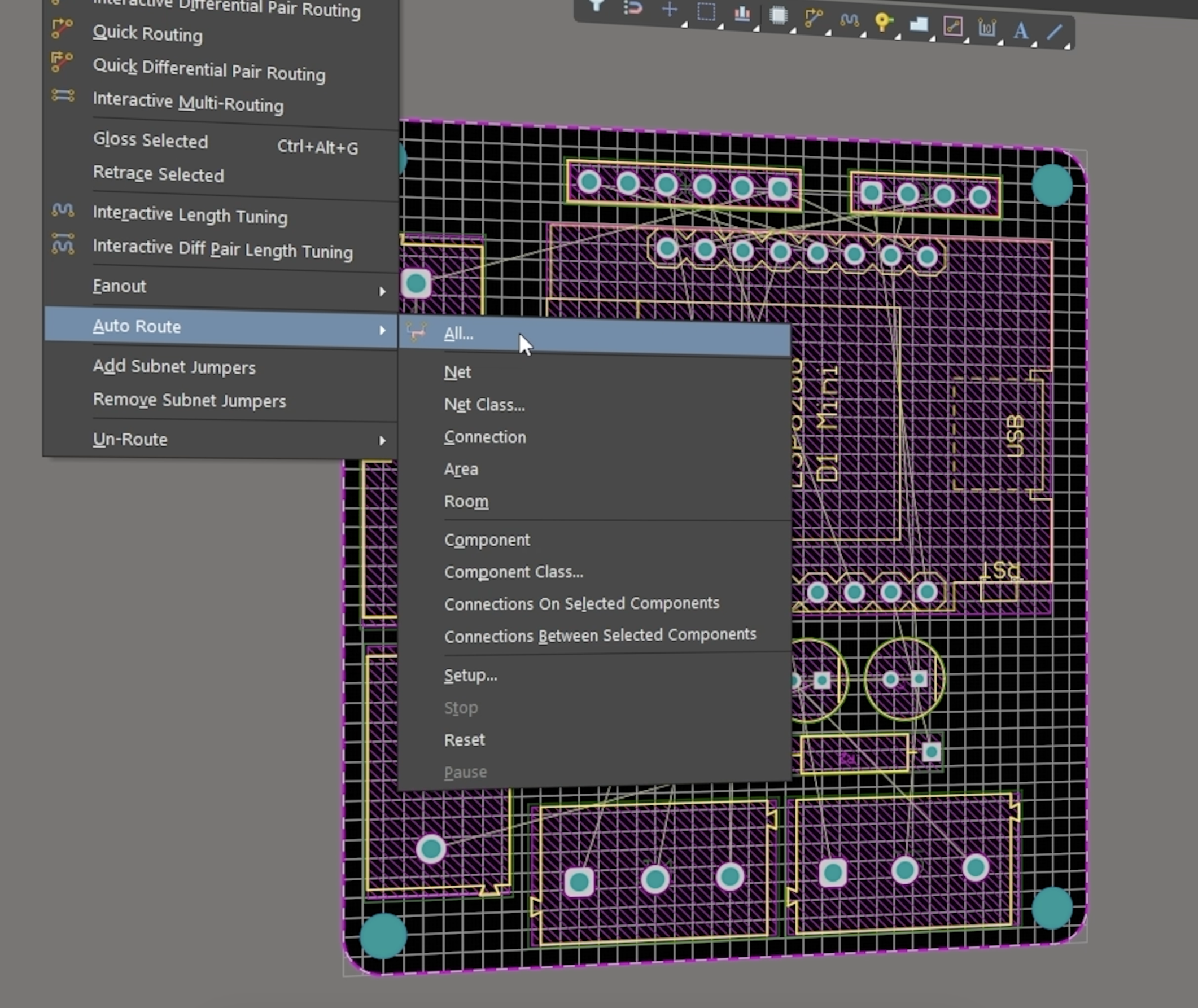Open the Auto Route submenu arrow
The image size is (1198, 1008).
[382, 330]
